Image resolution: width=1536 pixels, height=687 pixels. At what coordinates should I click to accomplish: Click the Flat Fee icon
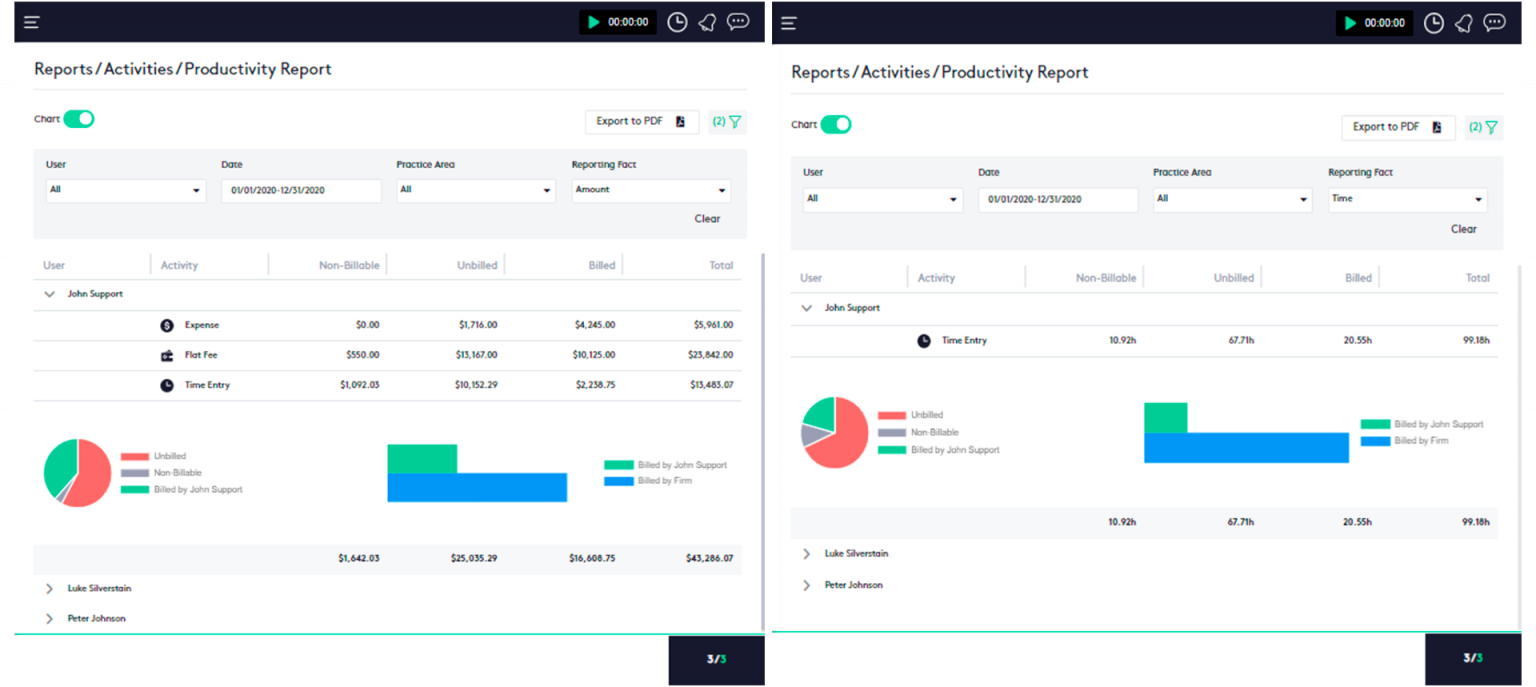tap(167, 355)
